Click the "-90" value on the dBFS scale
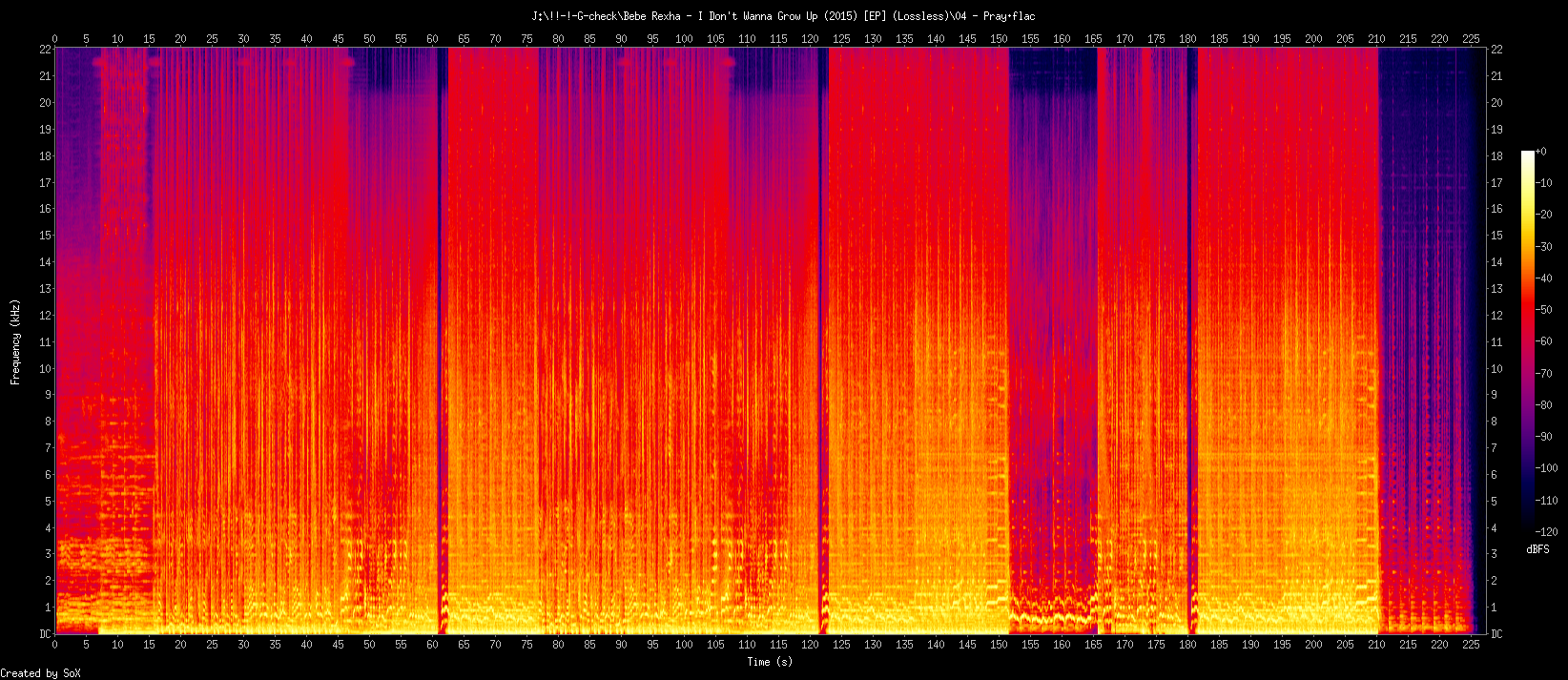 (1544, 437)
